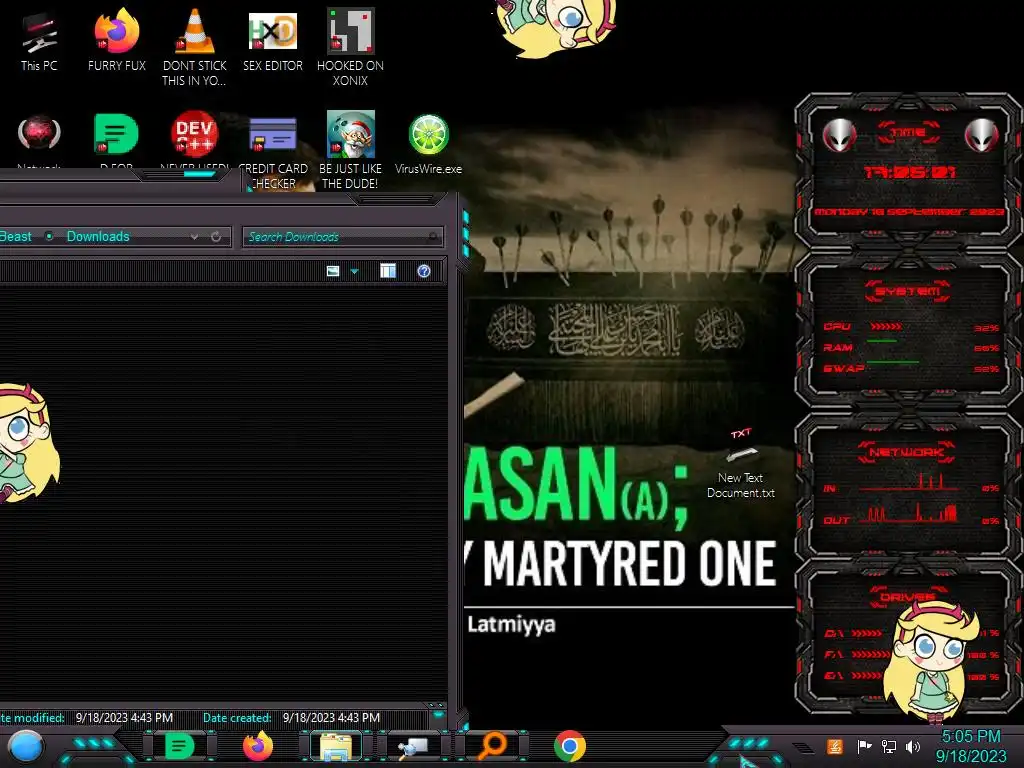Launch HOOKED ON XONIX desktop shortcut
The width and height of the screenshot is (1024, 768).
[x=351, y=47]
